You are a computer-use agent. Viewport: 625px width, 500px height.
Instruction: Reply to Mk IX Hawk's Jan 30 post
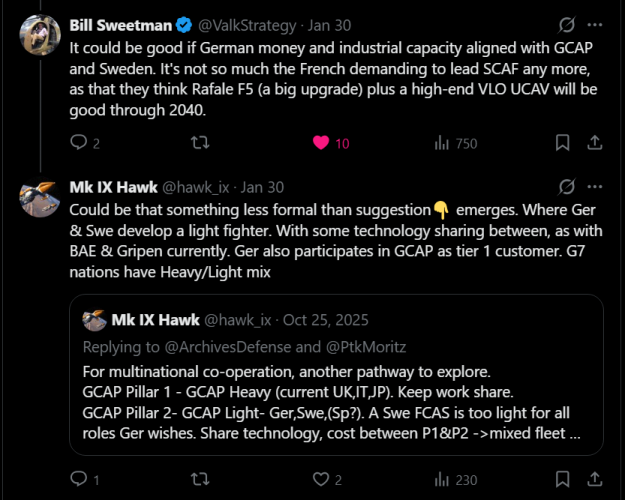coord(79,479)
